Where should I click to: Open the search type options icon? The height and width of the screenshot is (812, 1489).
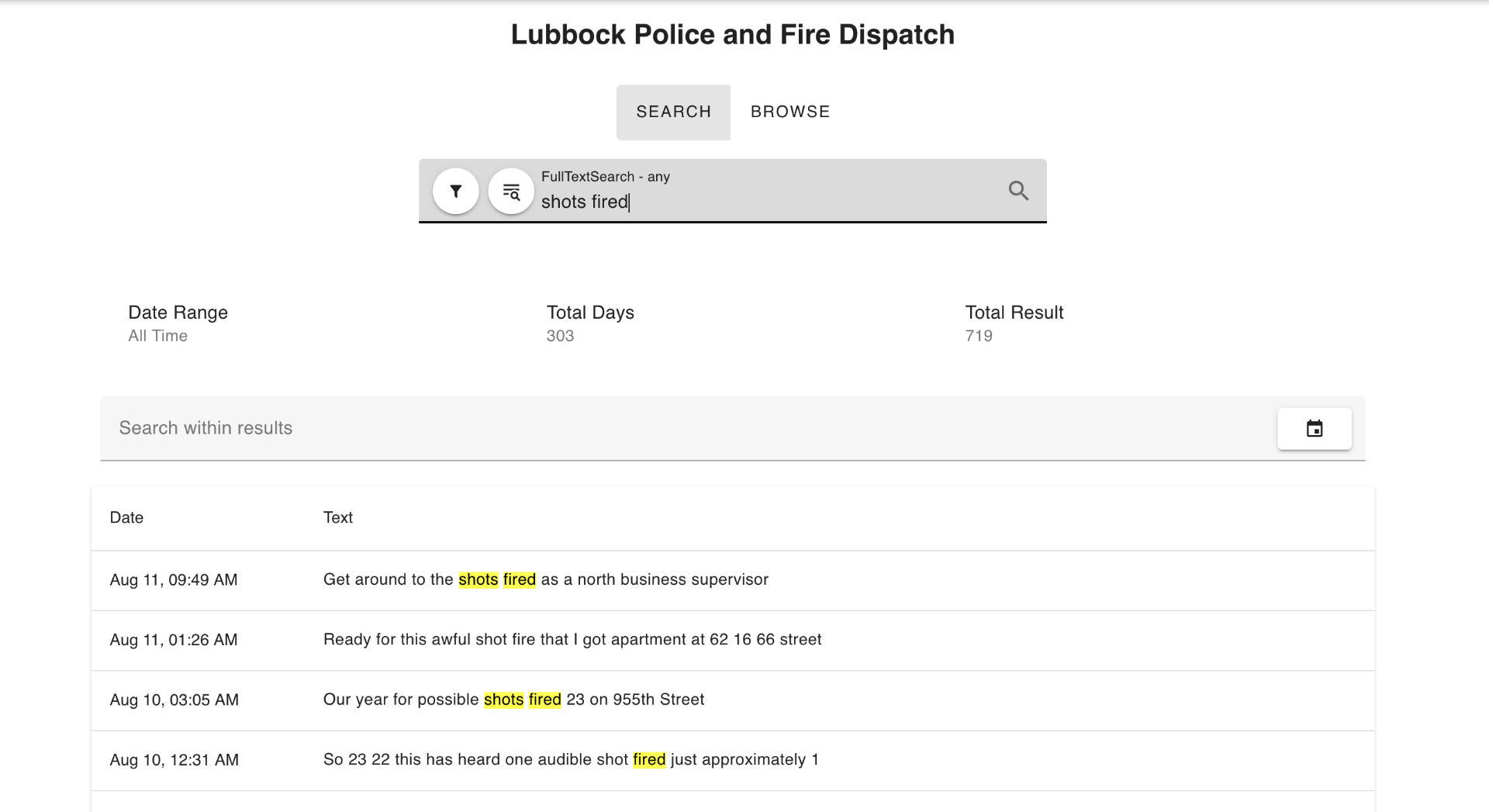click(x=511, y=191)
